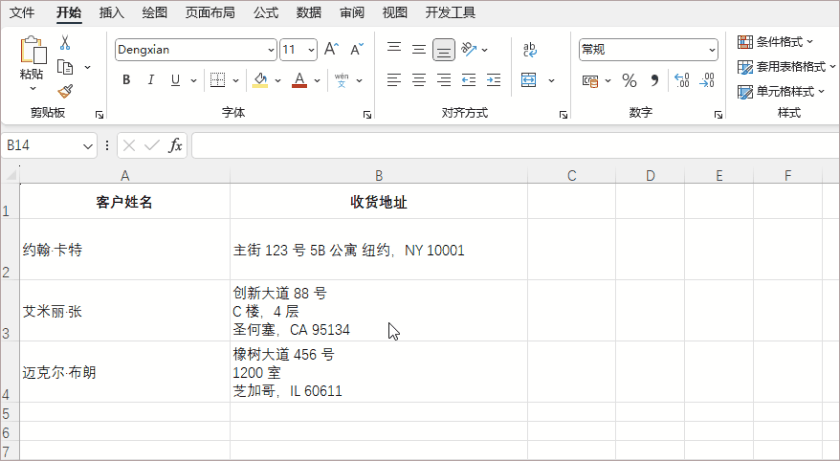
Task: Click the Wrap Text icon
Action: point(530,49)
